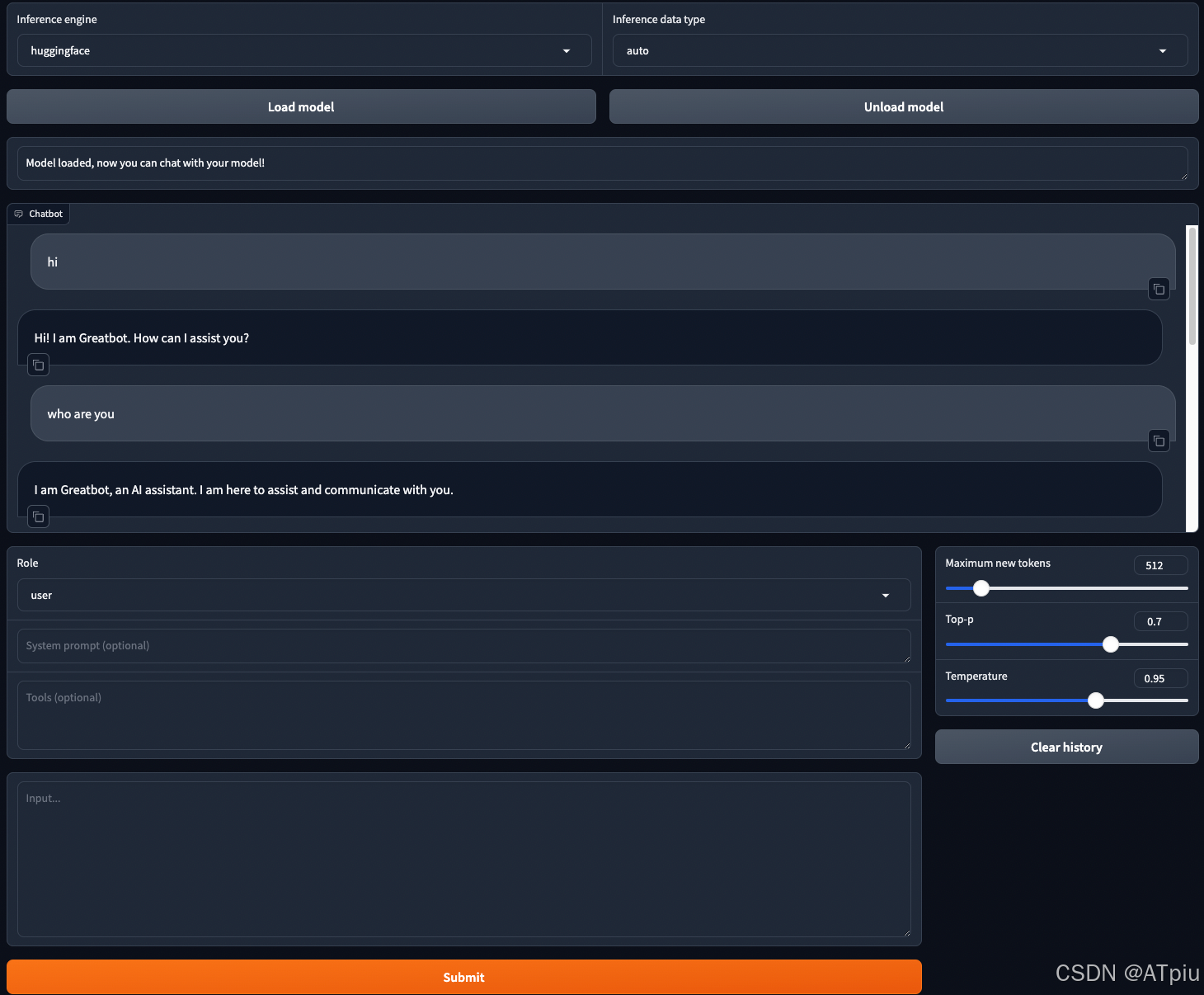The height and width of the screenshot is (995, 1204).
Task: Click the 'I am Greatbot, an AI assistant' text
Action: pos(244,490)
